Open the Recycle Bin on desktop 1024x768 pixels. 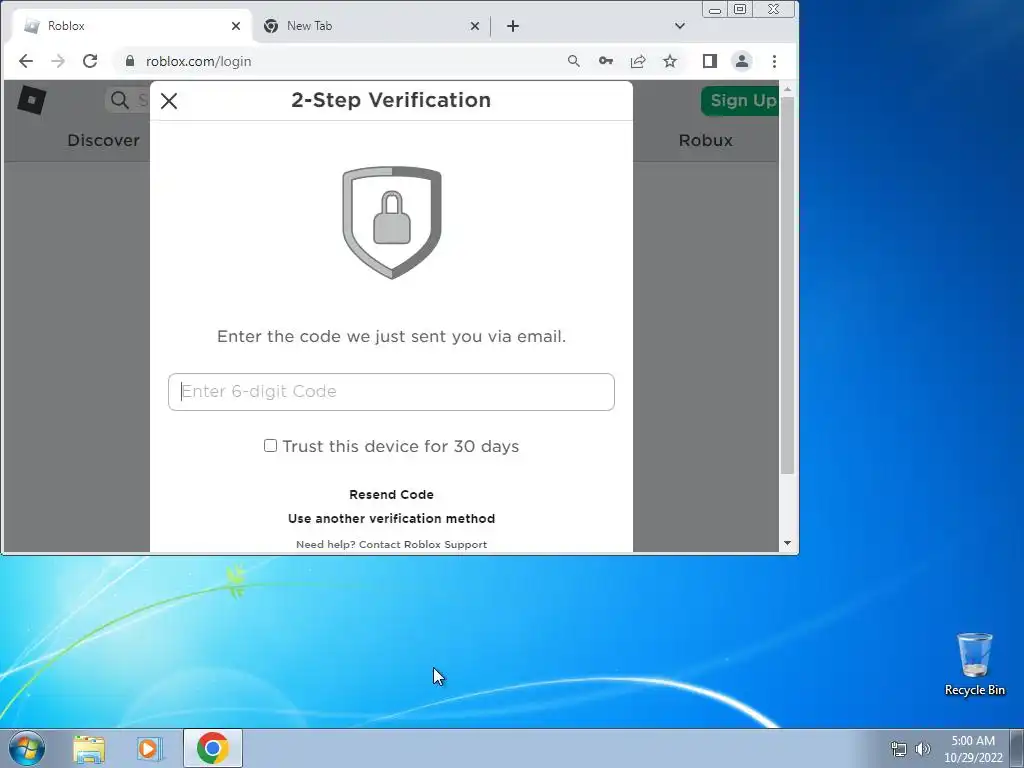coord(974,664)
